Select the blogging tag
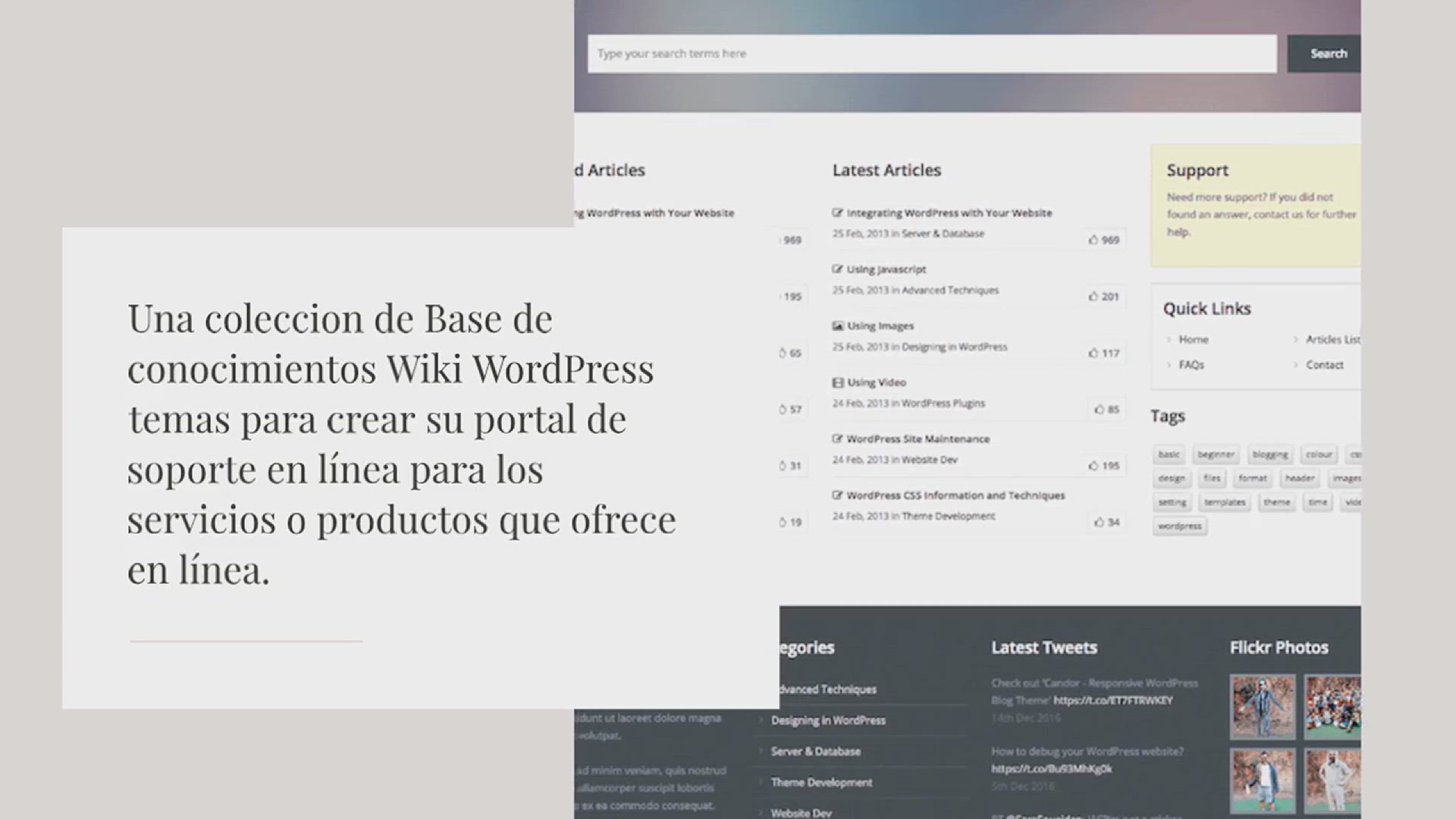1456x819 pixels. (1269, 454)
